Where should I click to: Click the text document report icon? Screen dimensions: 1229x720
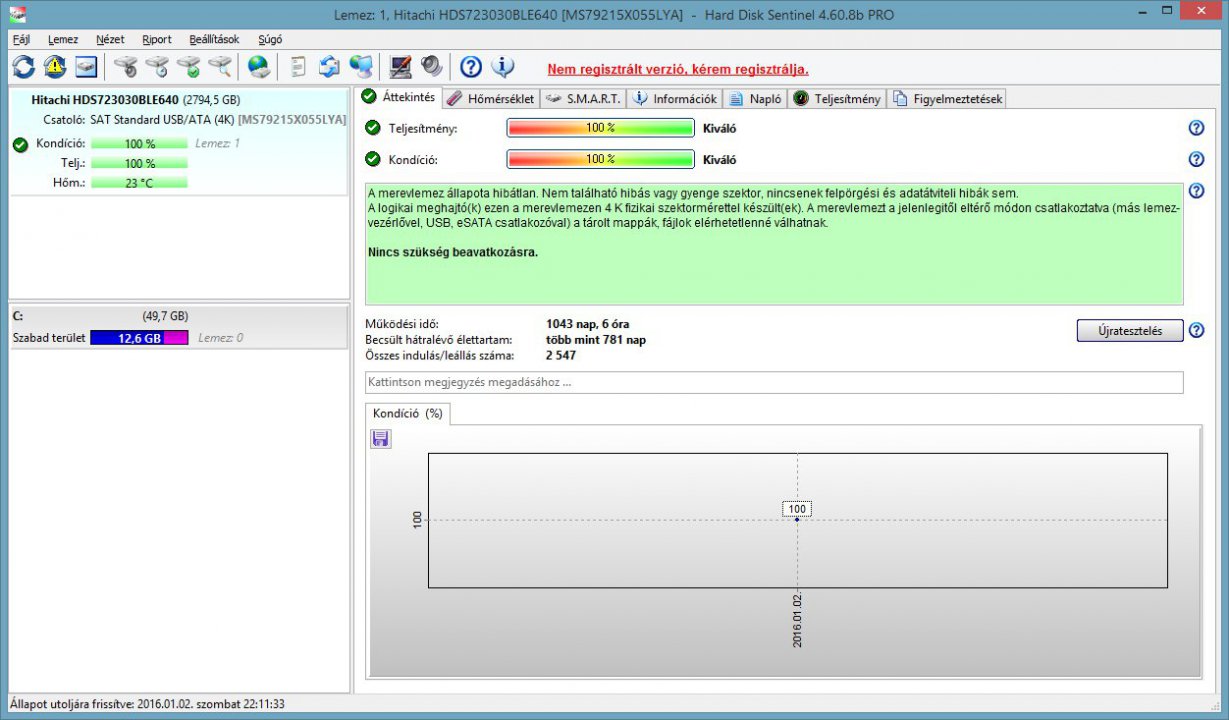(x=297, y=67)
